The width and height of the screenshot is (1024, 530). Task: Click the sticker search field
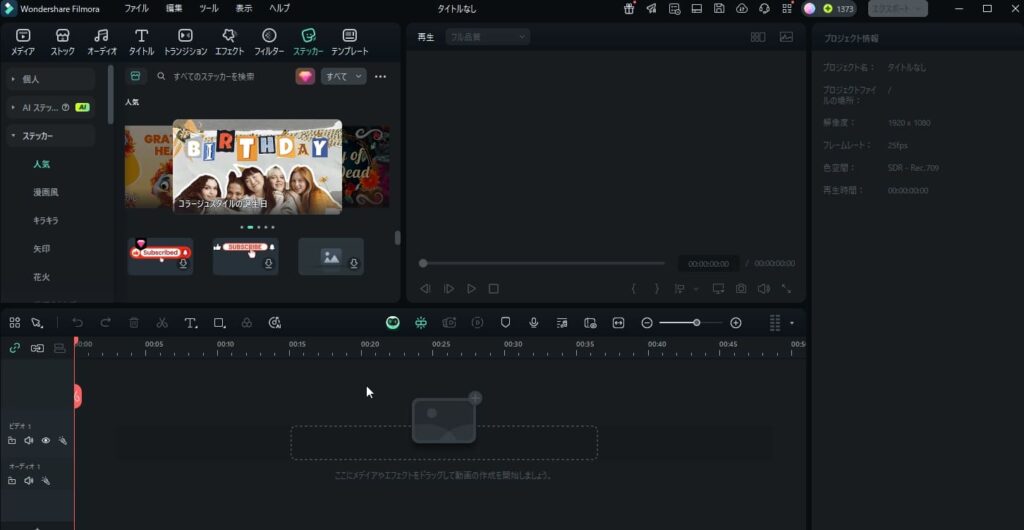click(222, 76)
